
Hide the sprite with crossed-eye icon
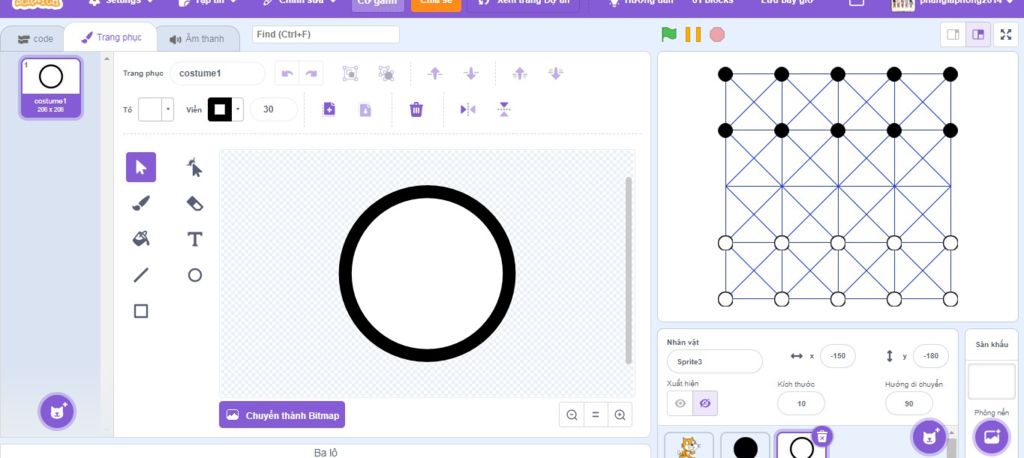[705, 403]
